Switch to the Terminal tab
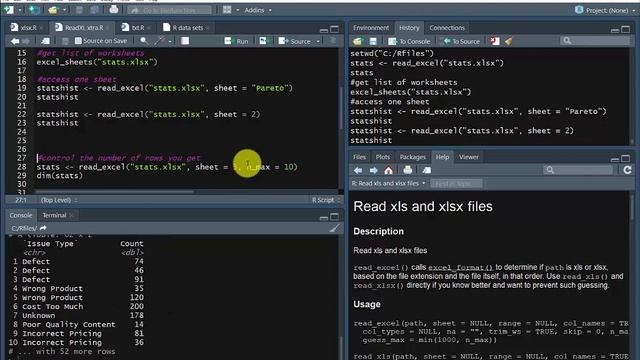 [x=54, y=215]
